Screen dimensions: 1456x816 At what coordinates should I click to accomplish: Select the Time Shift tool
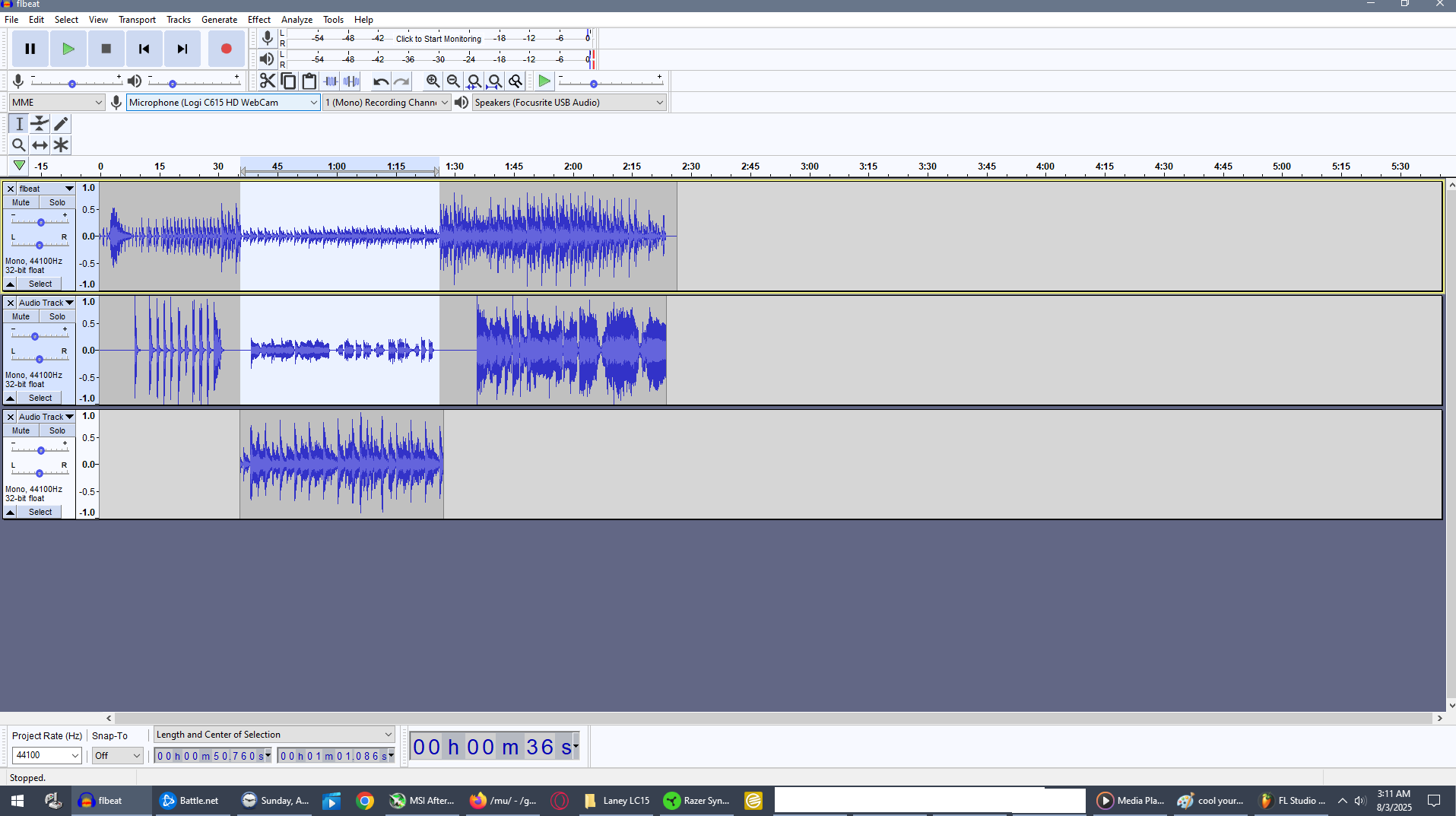[x=40, y=144]
